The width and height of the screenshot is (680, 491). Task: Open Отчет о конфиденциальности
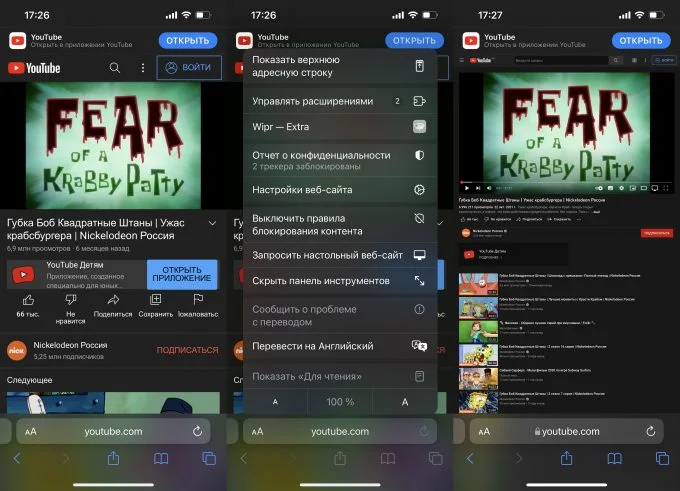tap(340, 160)
